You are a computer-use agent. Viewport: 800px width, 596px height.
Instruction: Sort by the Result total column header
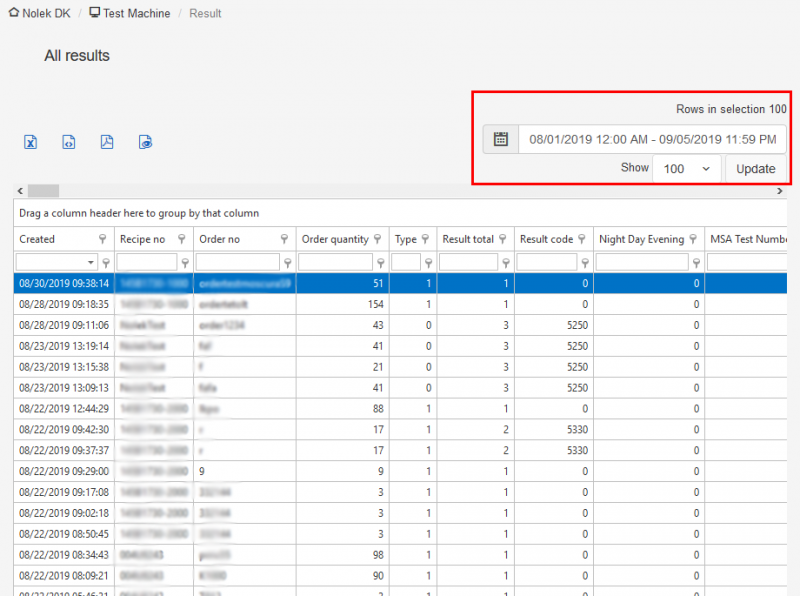point(468,239)
